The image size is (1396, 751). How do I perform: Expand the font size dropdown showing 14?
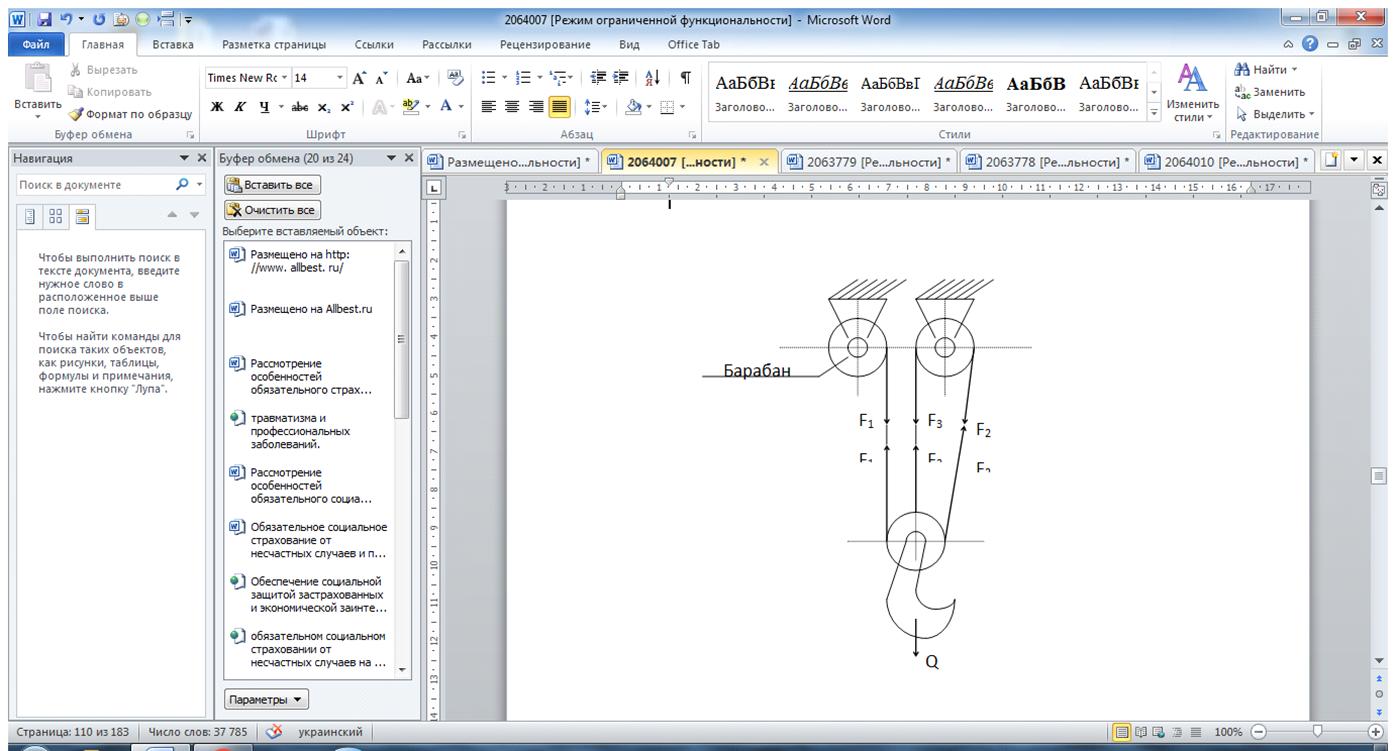(x=340, y=78)
